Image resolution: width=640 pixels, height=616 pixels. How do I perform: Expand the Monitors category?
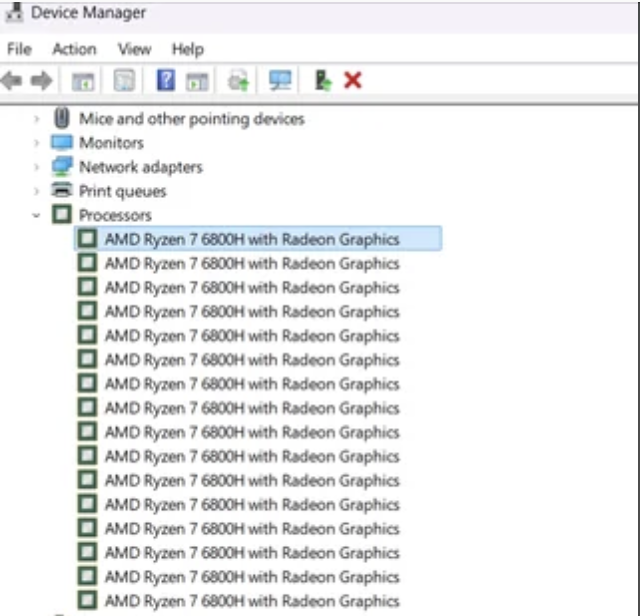point(36,143)
